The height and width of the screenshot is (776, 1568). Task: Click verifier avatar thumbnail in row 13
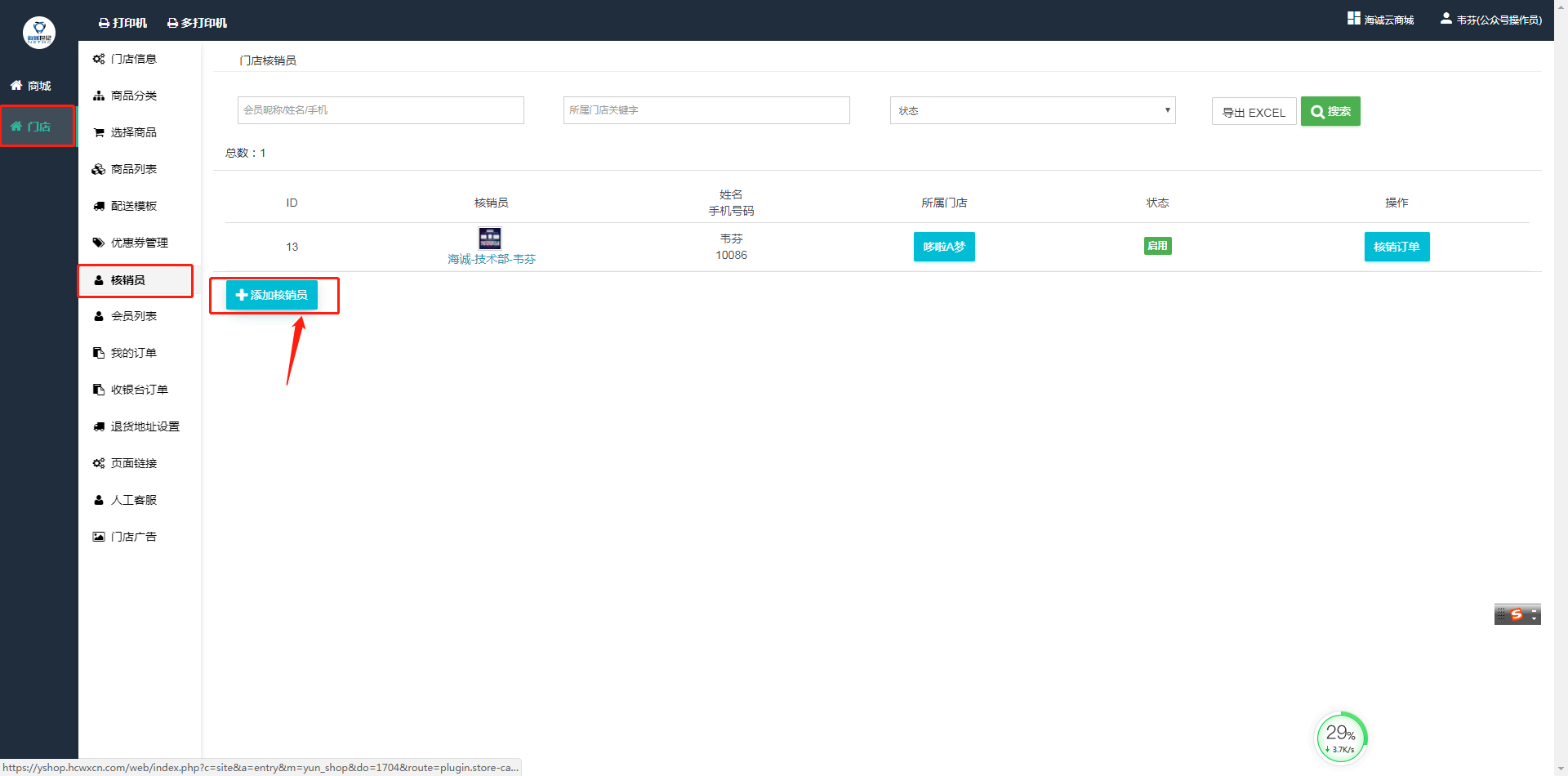(x=490, y=238)
